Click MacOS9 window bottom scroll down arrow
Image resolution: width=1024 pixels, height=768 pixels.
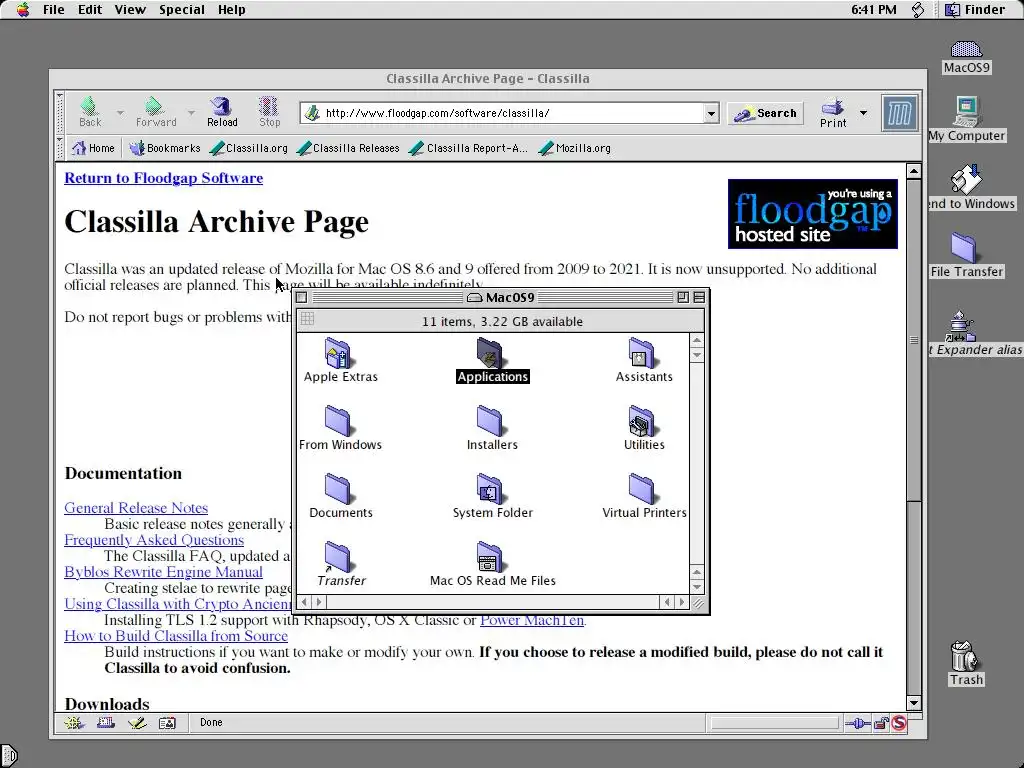tap(697, 587)
